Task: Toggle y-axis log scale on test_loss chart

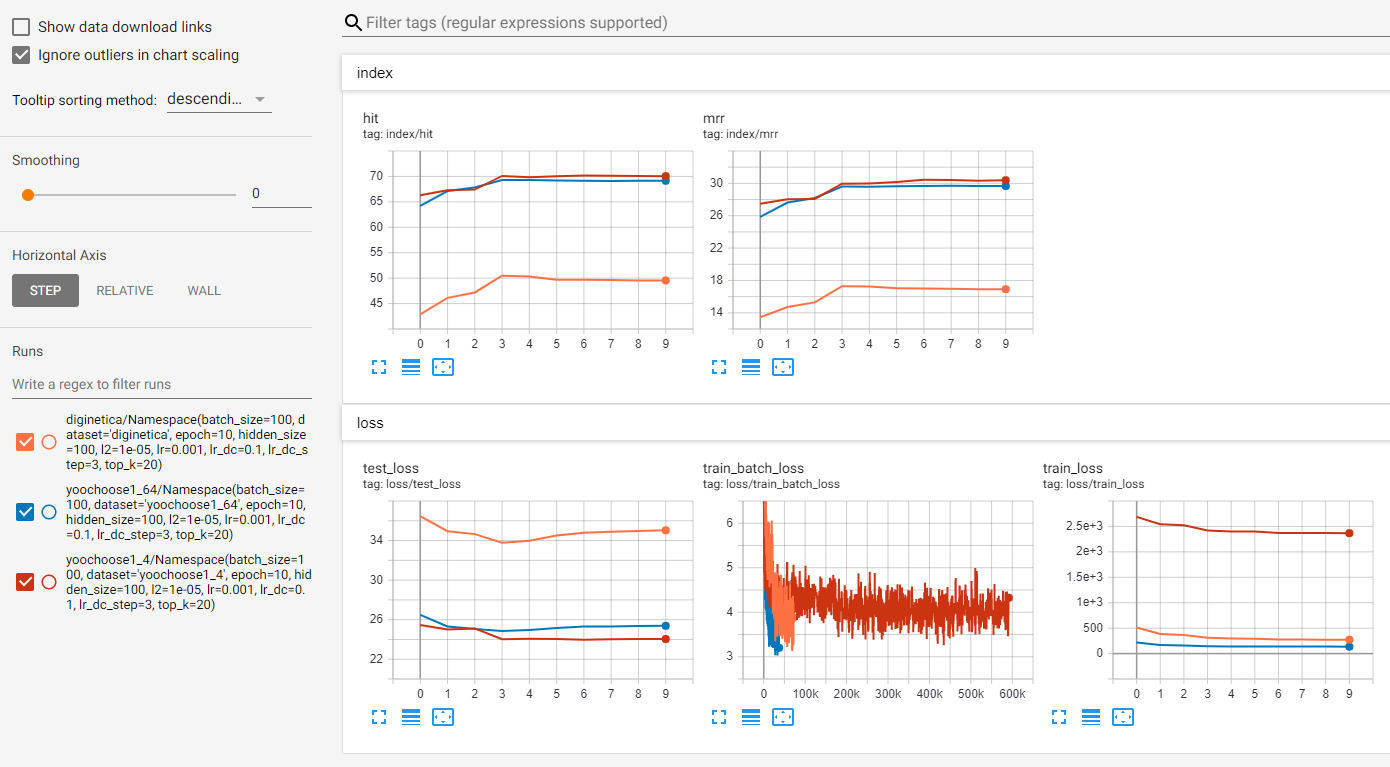Action: [x=410, y=717]
